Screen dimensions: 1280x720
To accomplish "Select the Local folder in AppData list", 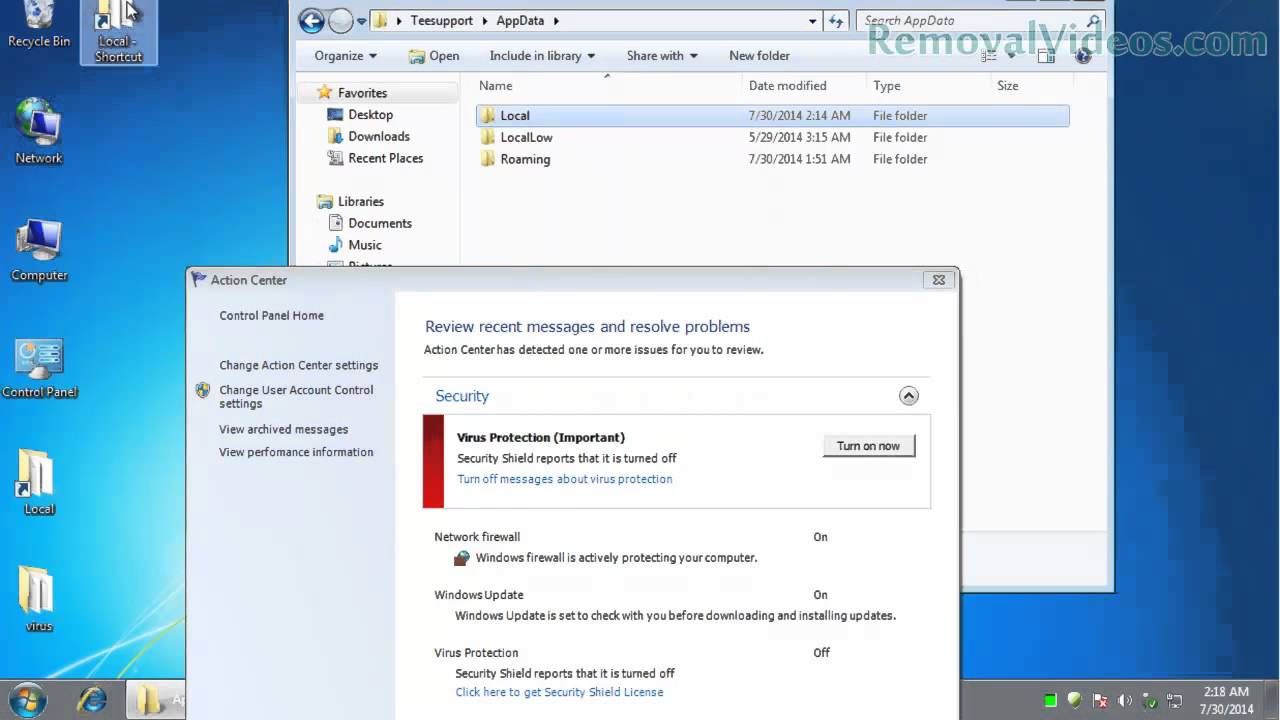I will pyautogui.click(x=772, y=116).
